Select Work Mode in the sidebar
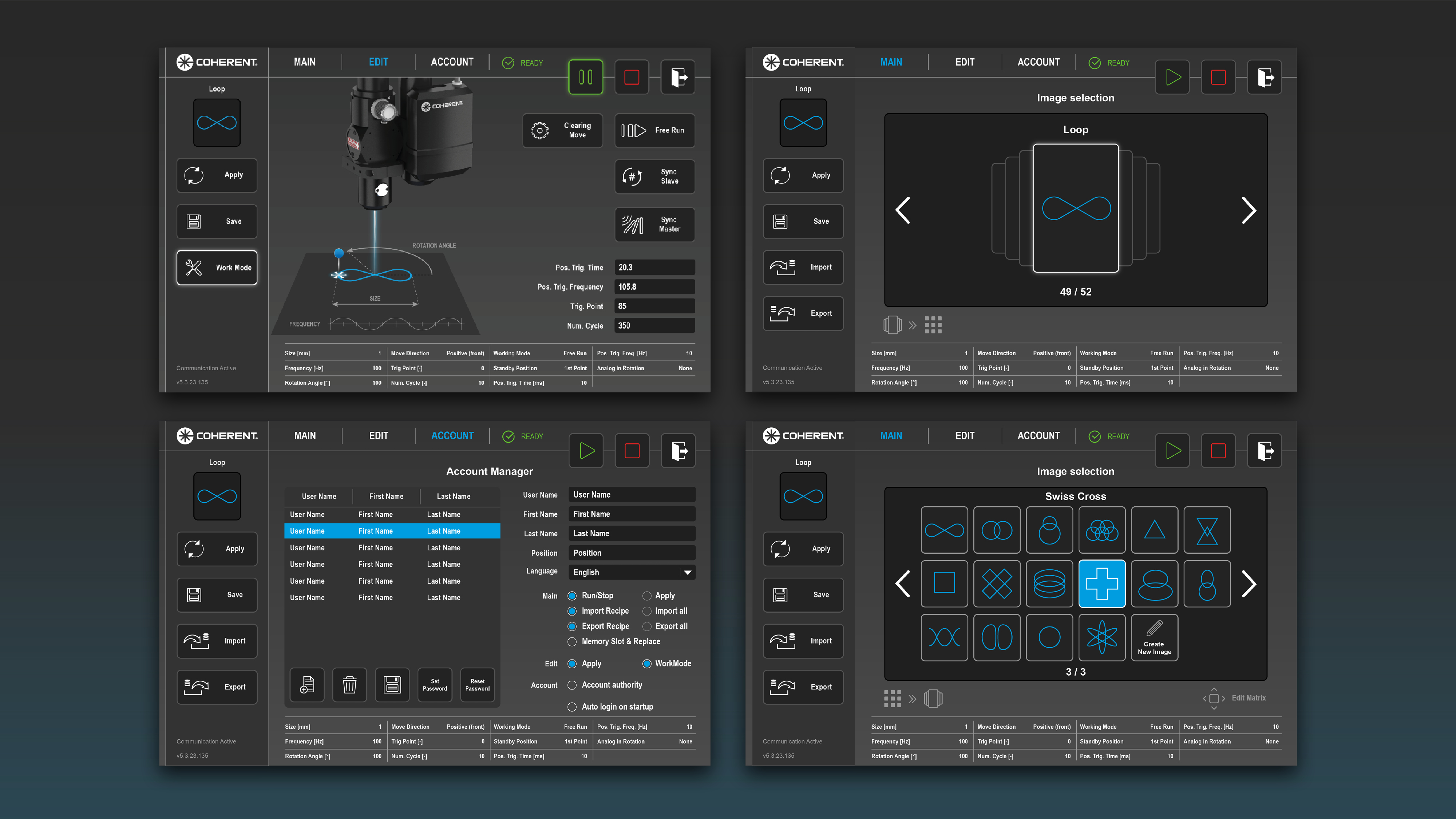 click(x=217, y=267)
